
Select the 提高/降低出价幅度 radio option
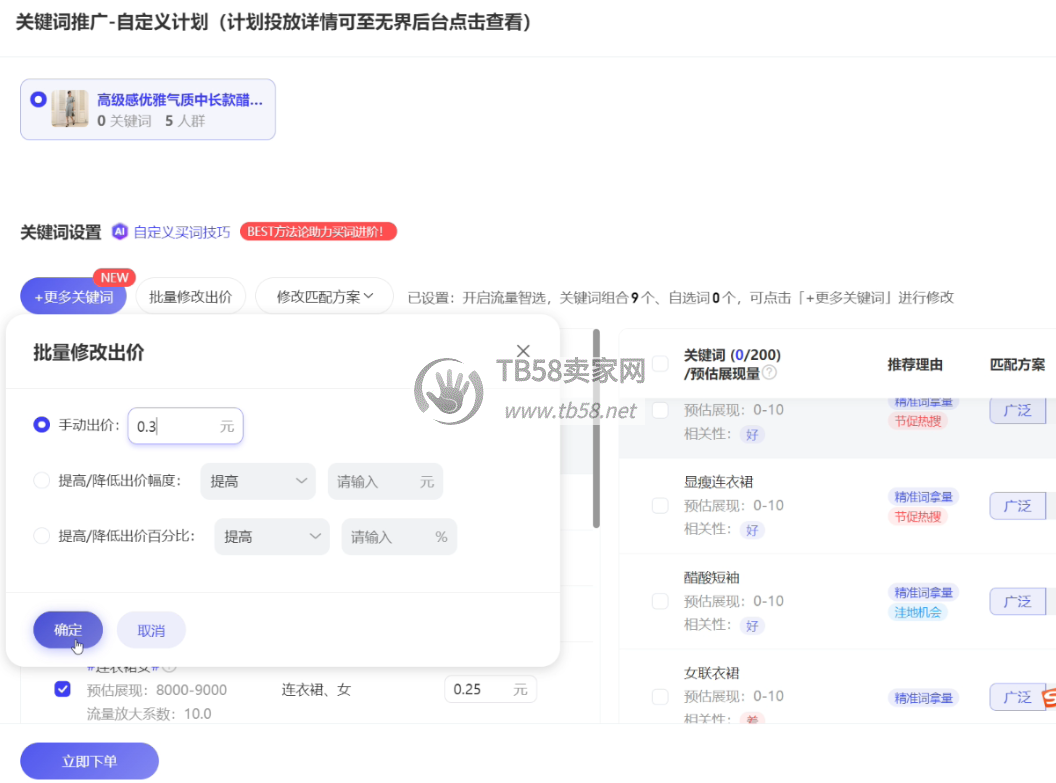pyautogui.click(x=41, y=481)
